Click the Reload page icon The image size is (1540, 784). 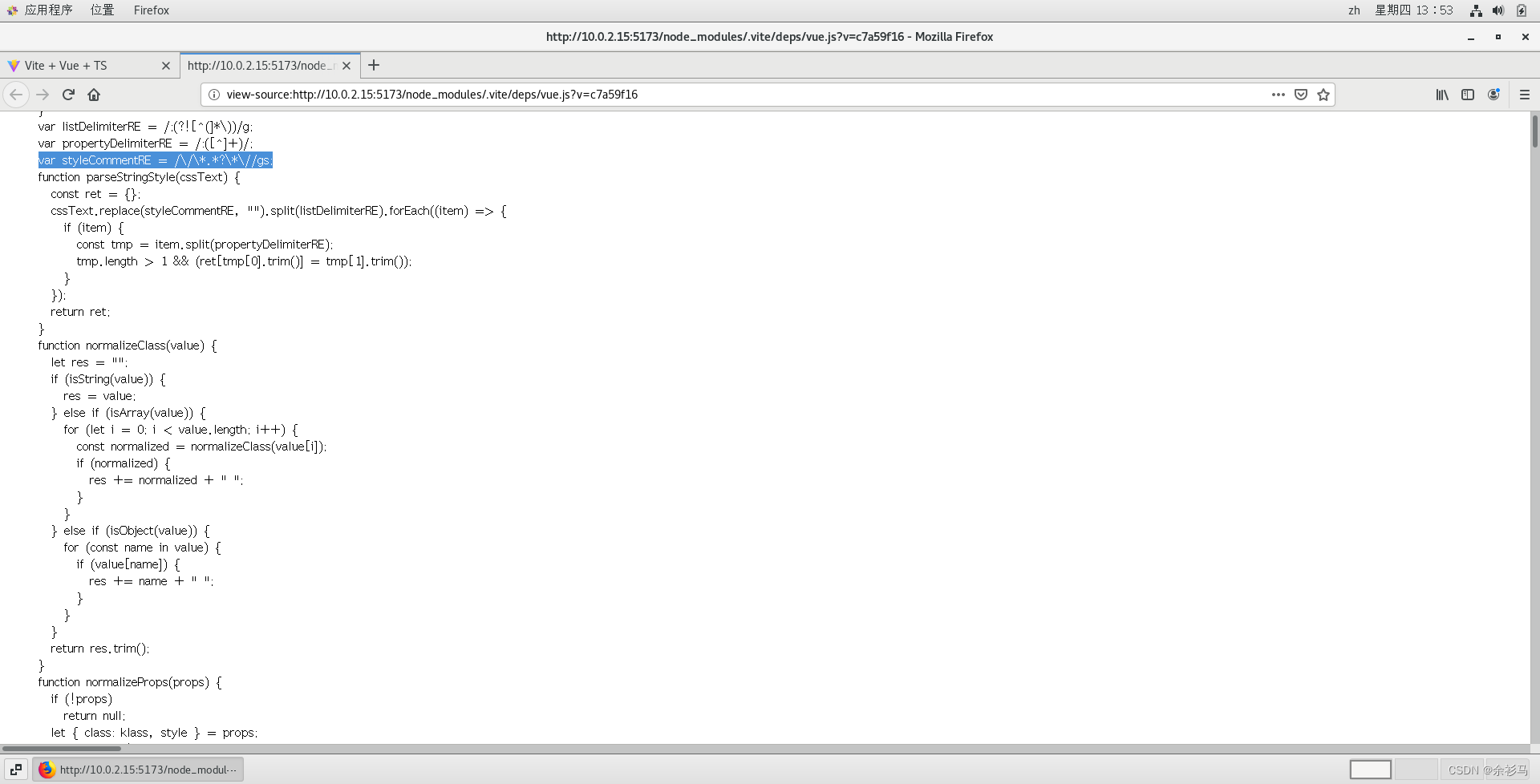coord(68,95)
